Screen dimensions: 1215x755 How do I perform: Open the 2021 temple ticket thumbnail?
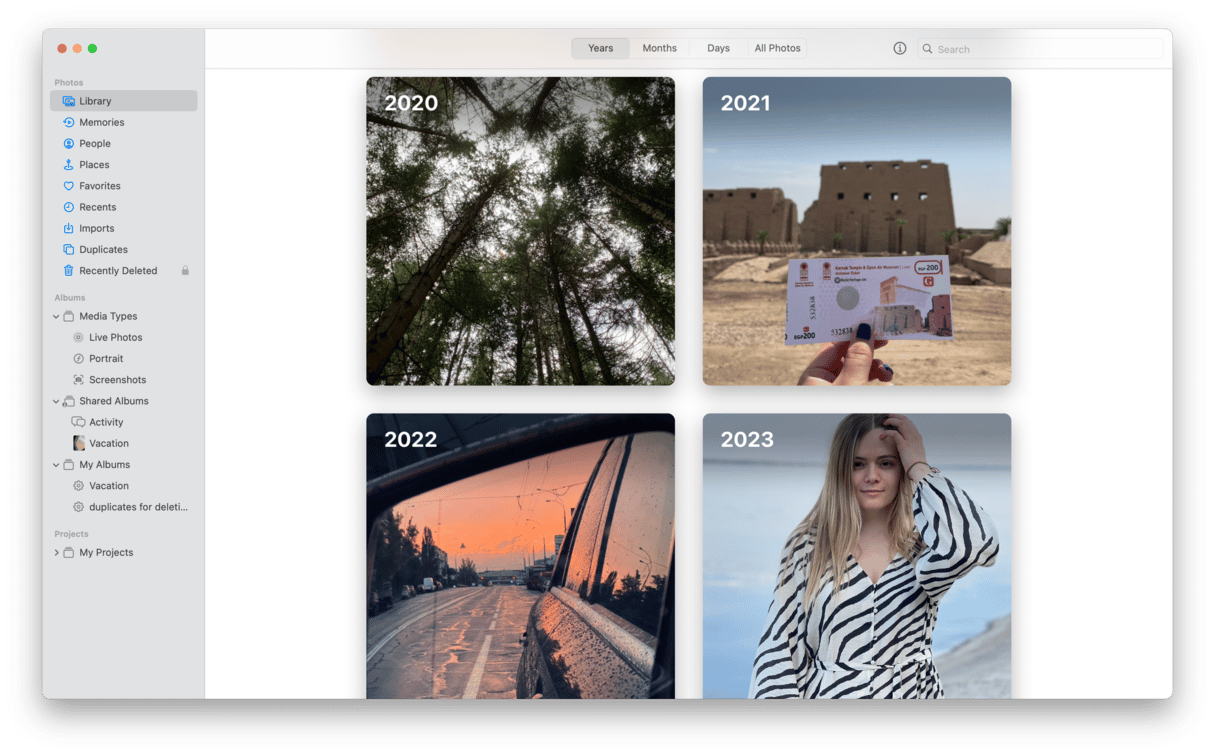pos(856,231)
